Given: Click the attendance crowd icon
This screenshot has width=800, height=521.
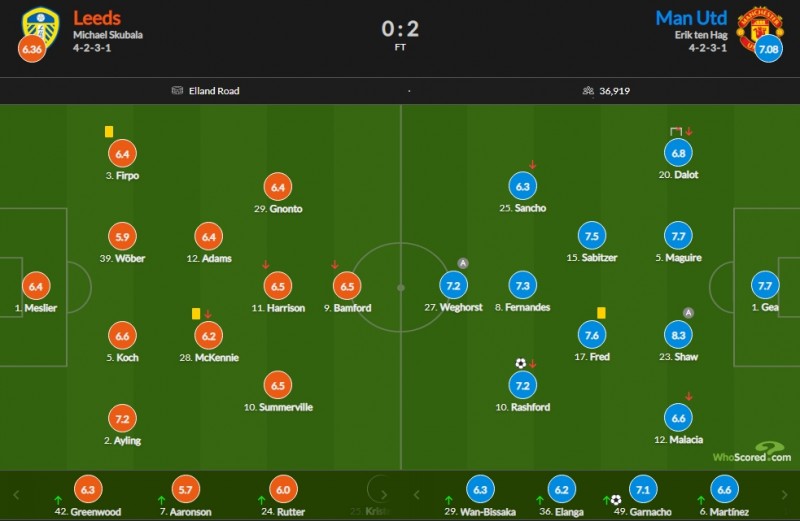Looking at the screenshot, I should coord(588,90).
